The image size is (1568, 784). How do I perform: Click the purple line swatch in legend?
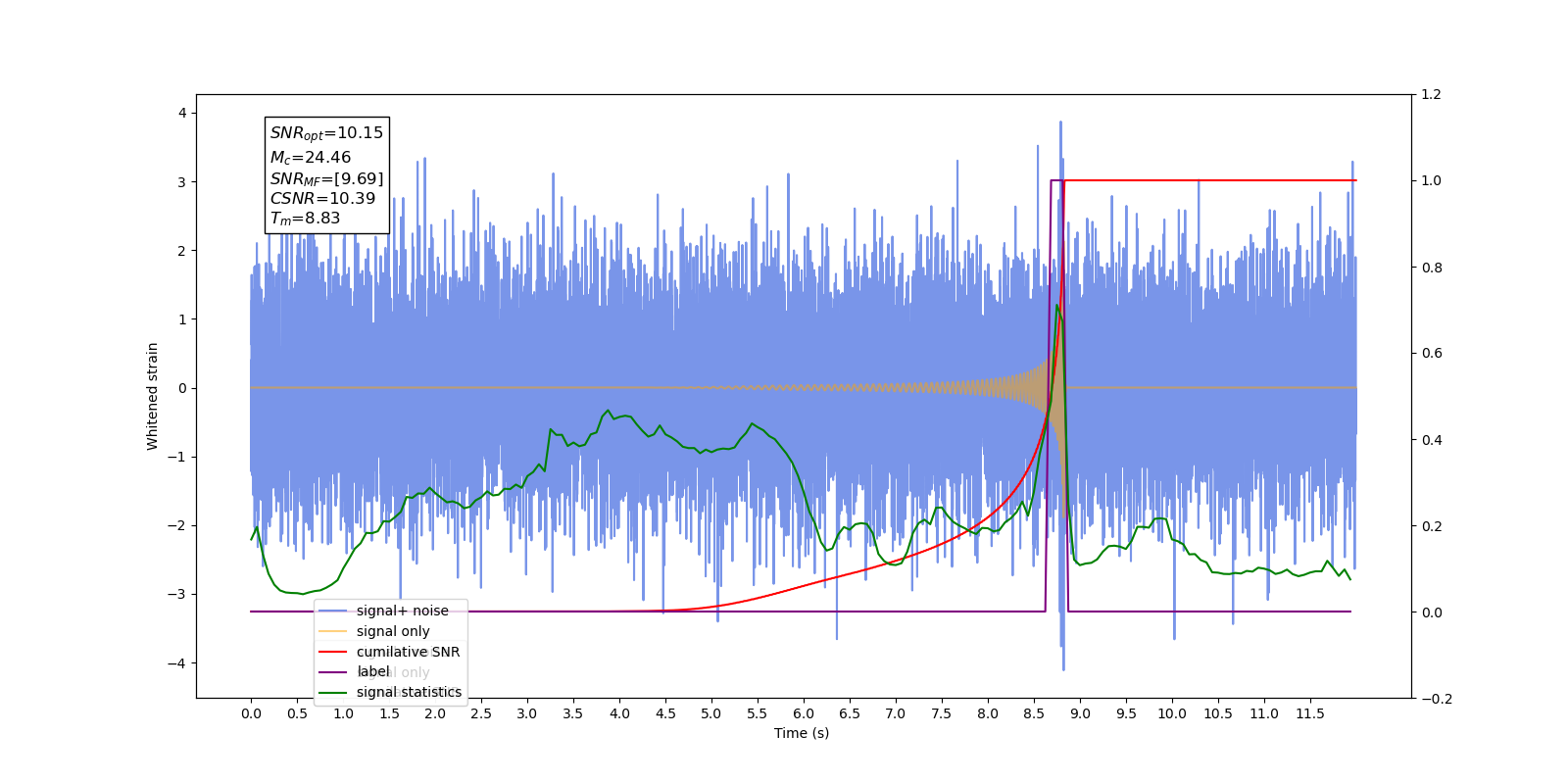[333, 672]
